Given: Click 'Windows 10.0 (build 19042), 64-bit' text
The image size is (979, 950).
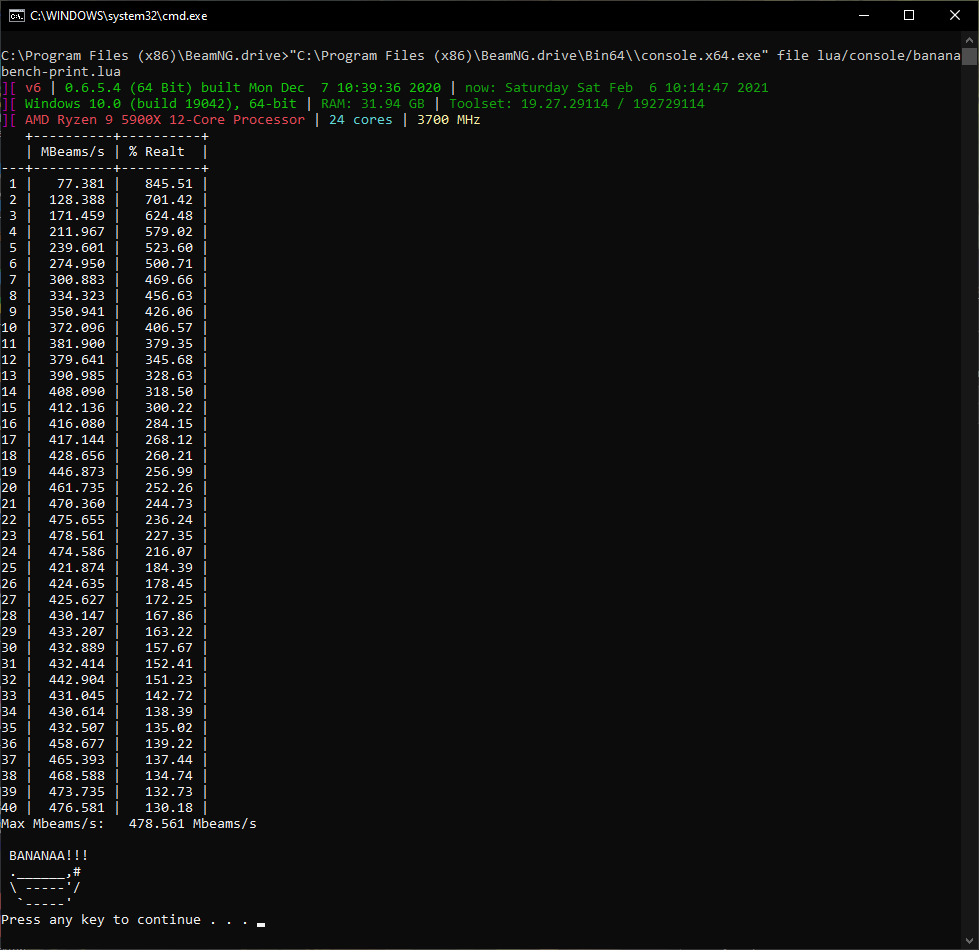Looking at the screenshot, I should (160, 104).
